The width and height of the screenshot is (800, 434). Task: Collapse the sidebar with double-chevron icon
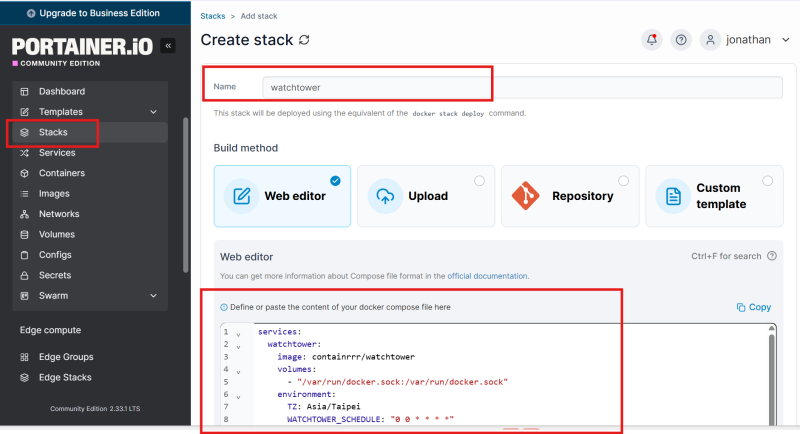click(x=168, y=46)
